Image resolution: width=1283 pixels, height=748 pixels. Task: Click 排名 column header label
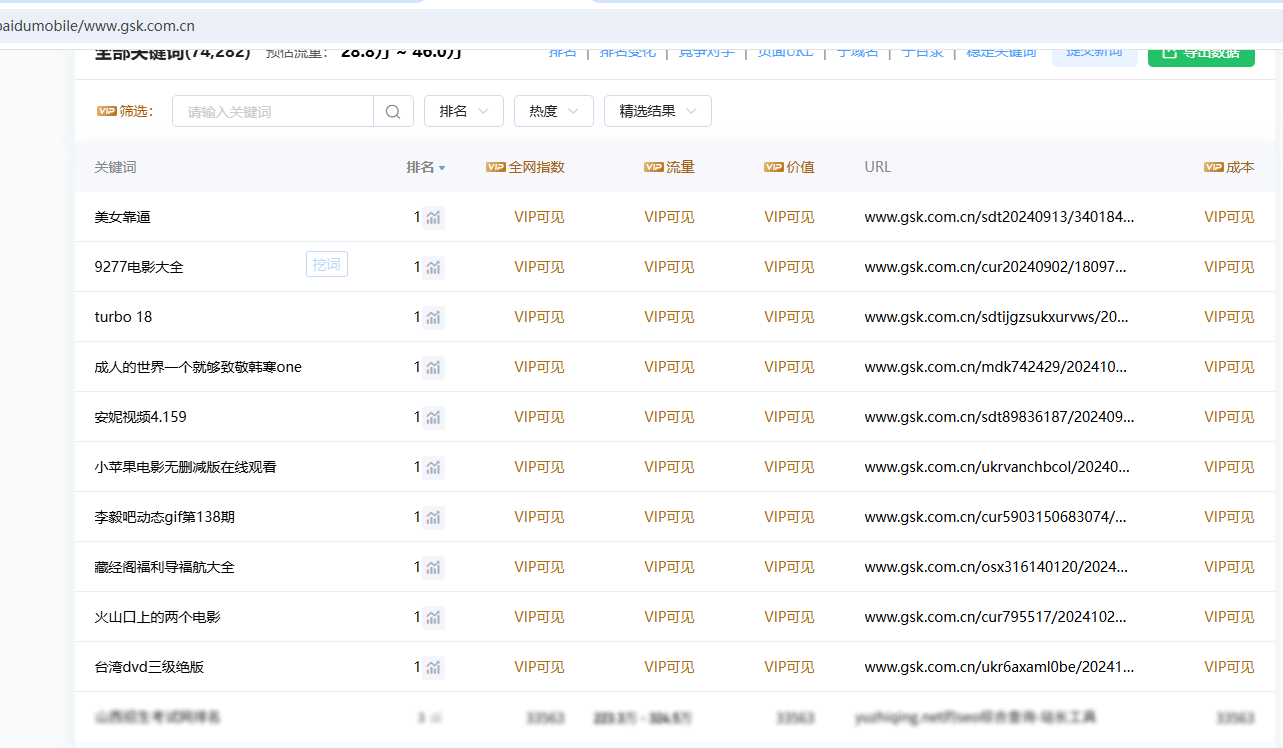(420, 167)
